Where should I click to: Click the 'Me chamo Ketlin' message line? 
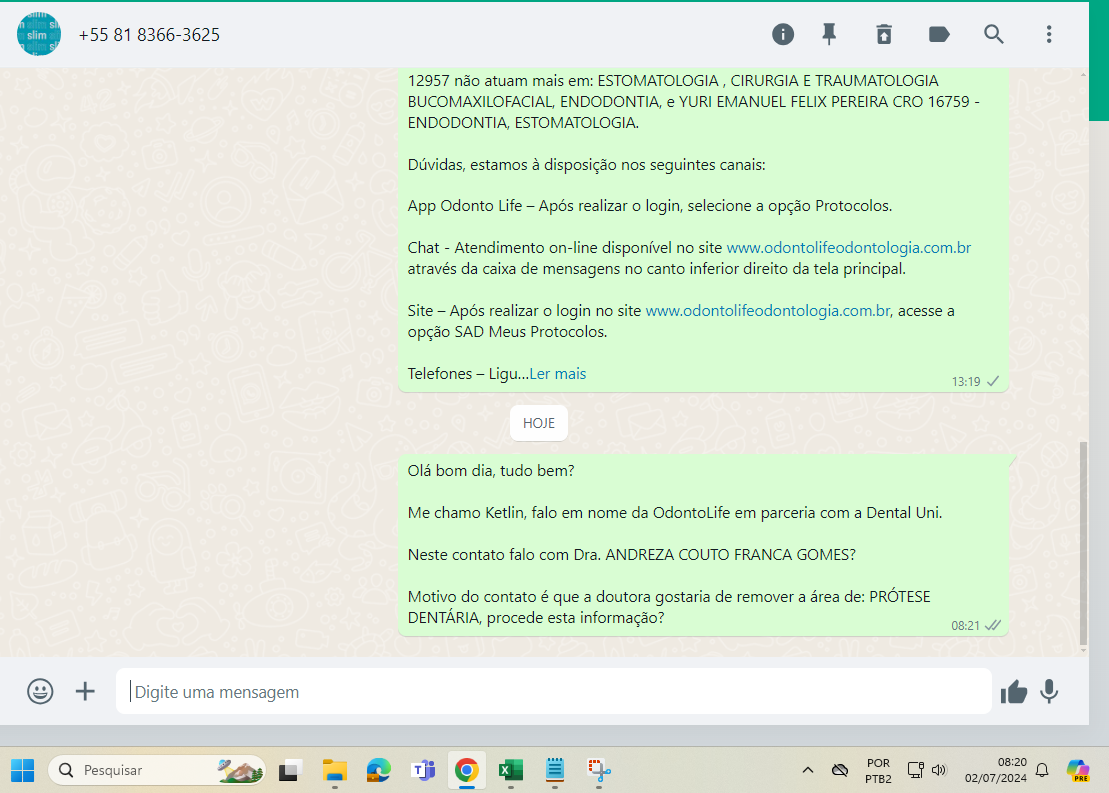[x=675, y=513]
